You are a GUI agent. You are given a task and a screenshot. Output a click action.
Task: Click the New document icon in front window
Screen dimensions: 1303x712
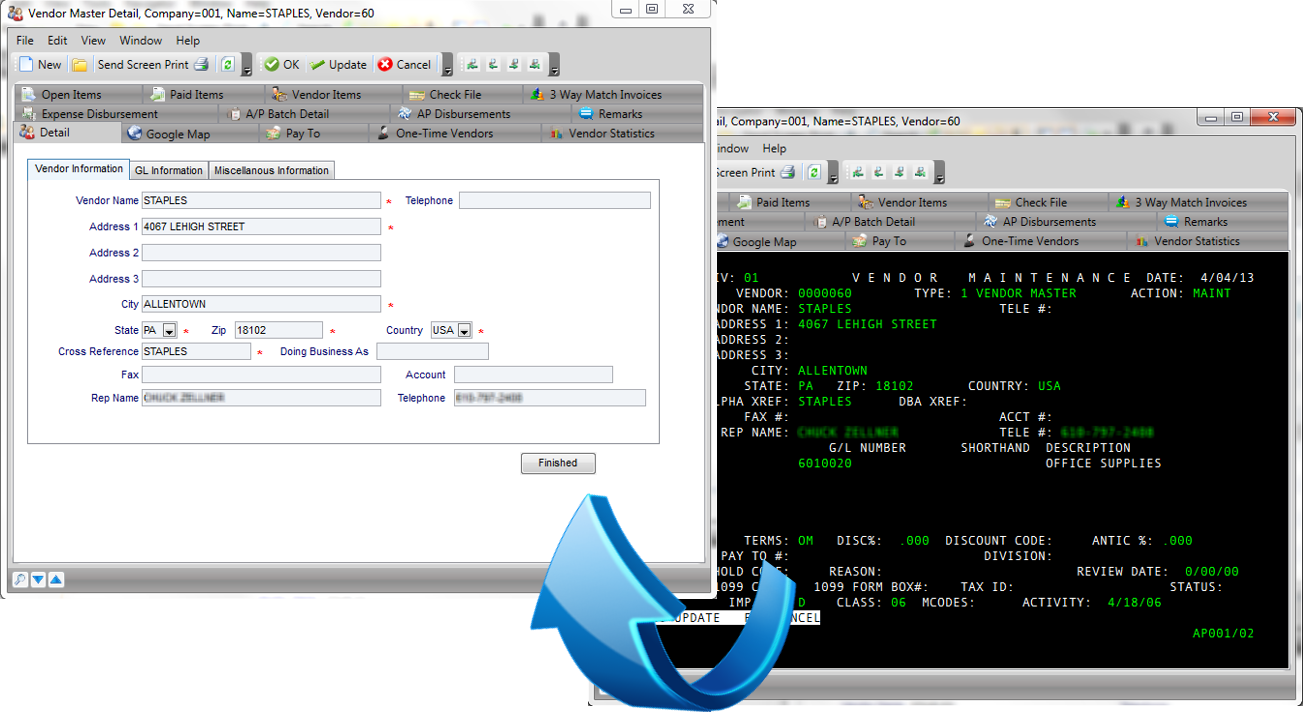(x=25, y=64)
